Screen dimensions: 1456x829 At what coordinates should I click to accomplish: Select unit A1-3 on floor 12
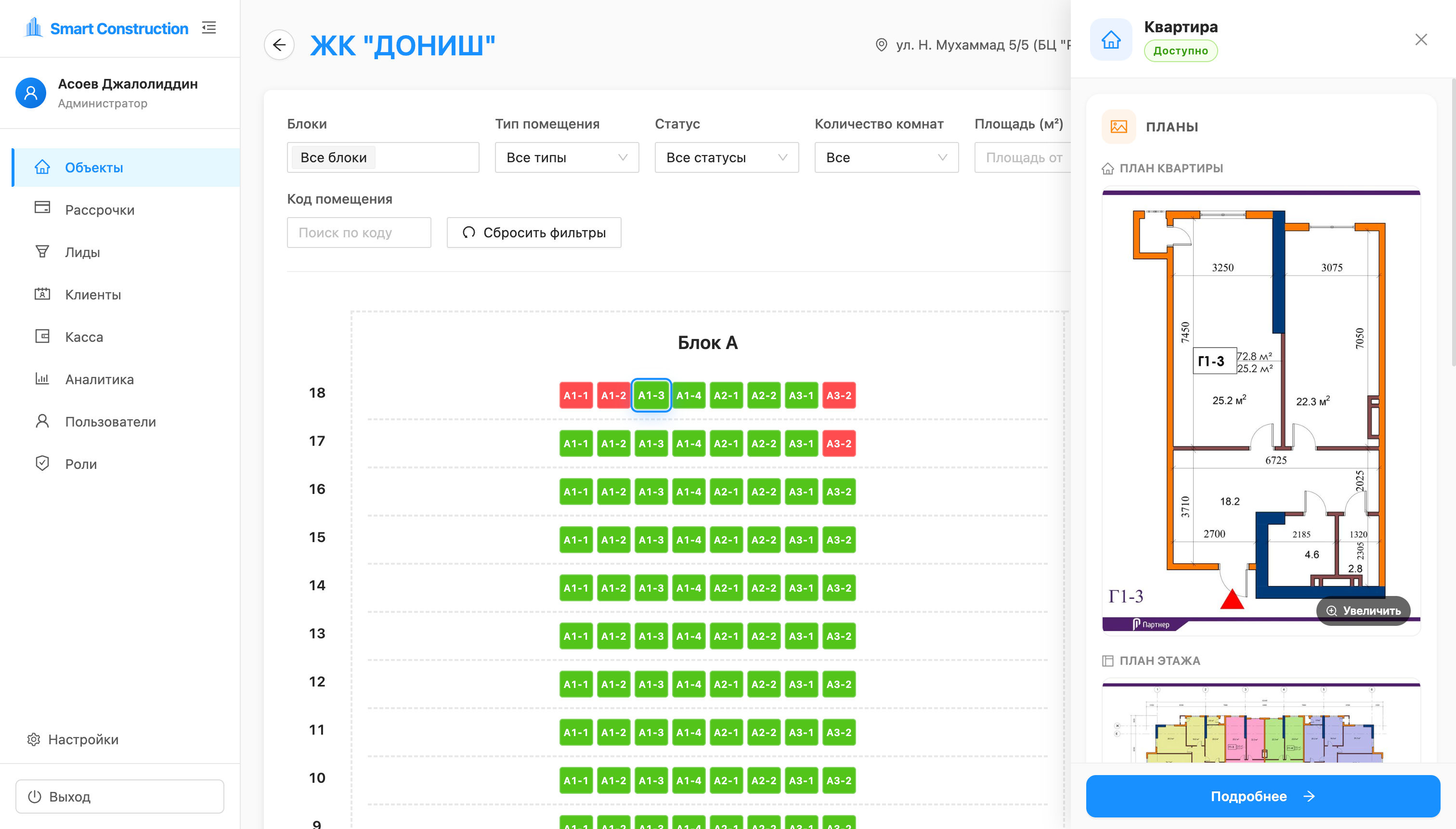(x=651, y=684)
